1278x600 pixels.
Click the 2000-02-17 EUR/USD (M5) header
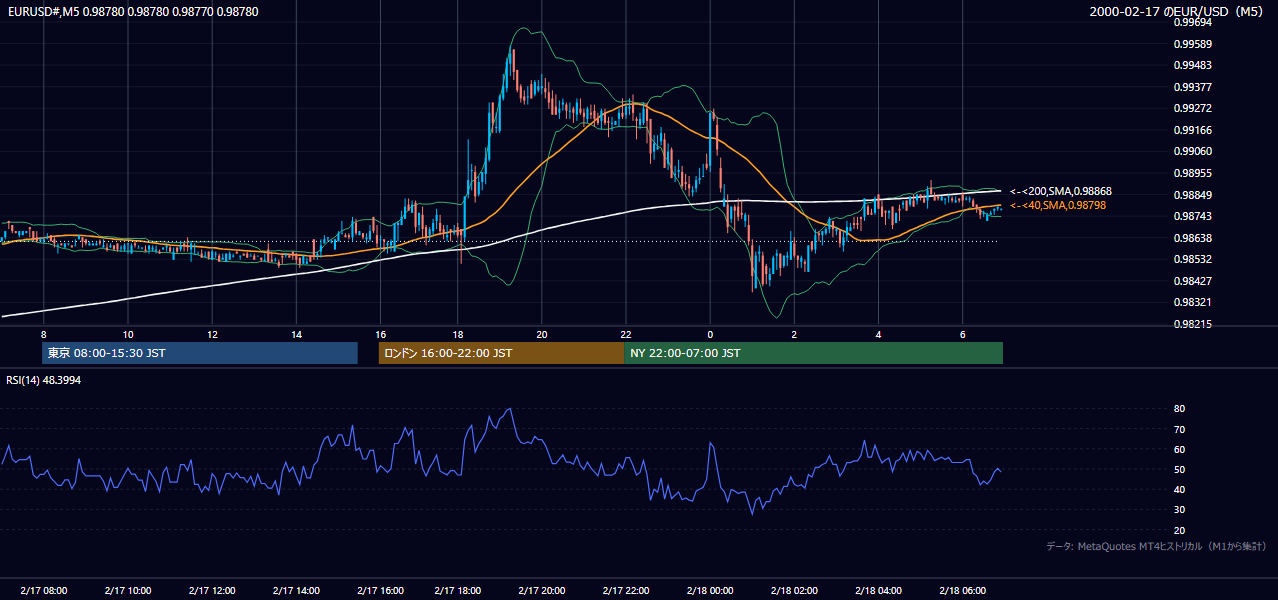pyautogui.click(x=1177, y=12)
